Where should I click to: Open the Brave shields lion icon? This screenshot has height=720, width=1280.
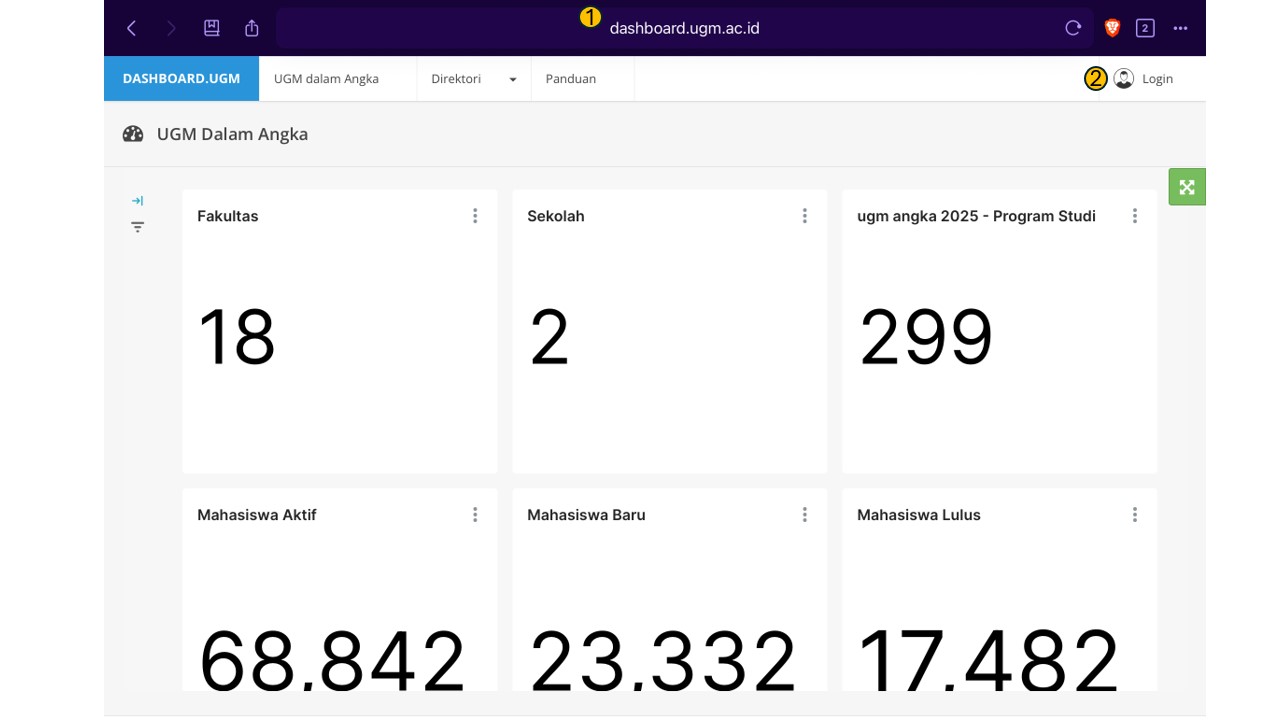pos(1112,28)
